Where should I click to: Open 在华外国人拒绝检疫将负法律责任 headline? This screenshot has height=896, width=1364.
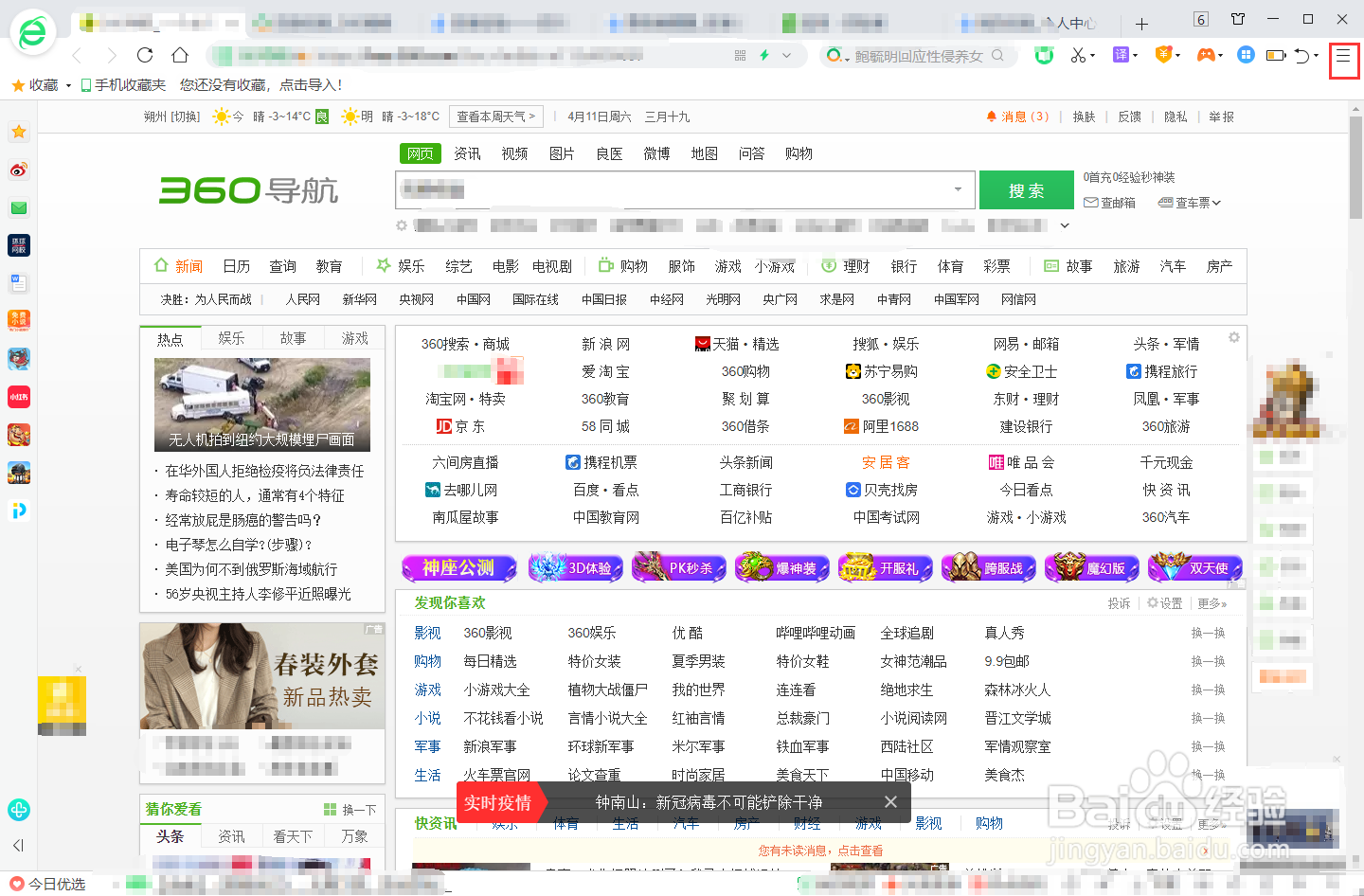[x=264, y=471]
